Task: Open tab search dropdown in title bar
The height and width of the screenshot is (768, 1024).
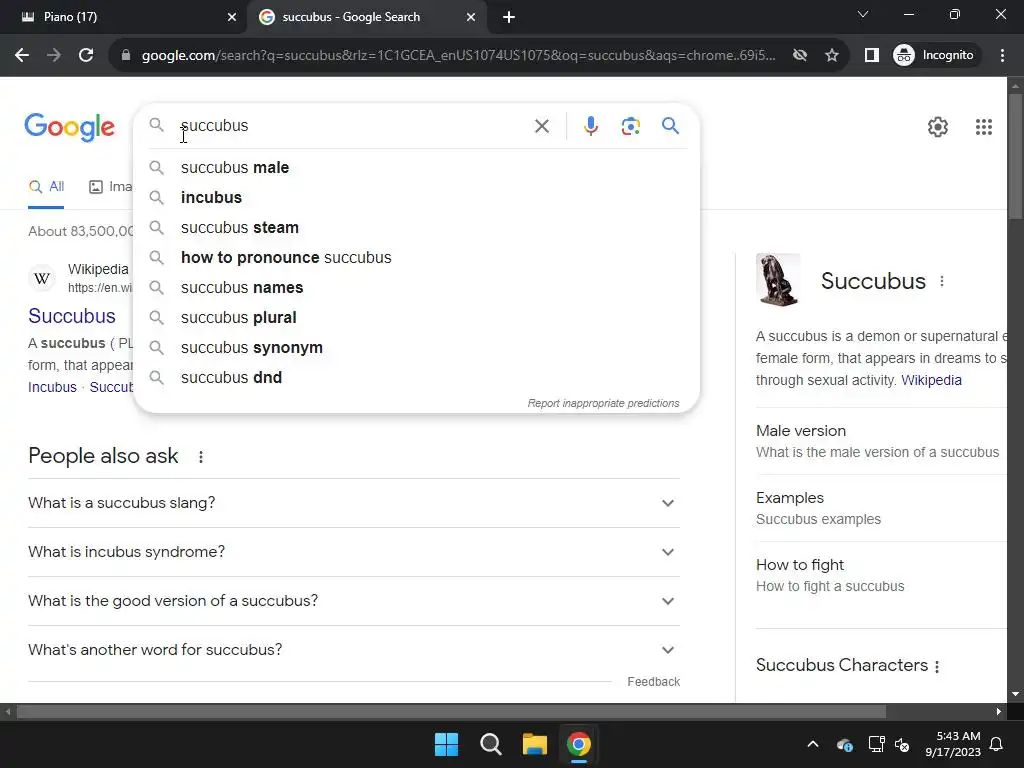Action: [863, 14]
